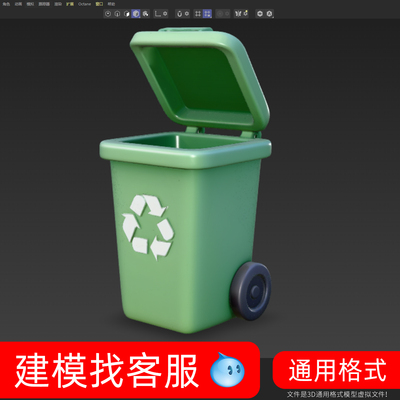Toggle the highlighted blue grid snap icon

click(207, 14)
